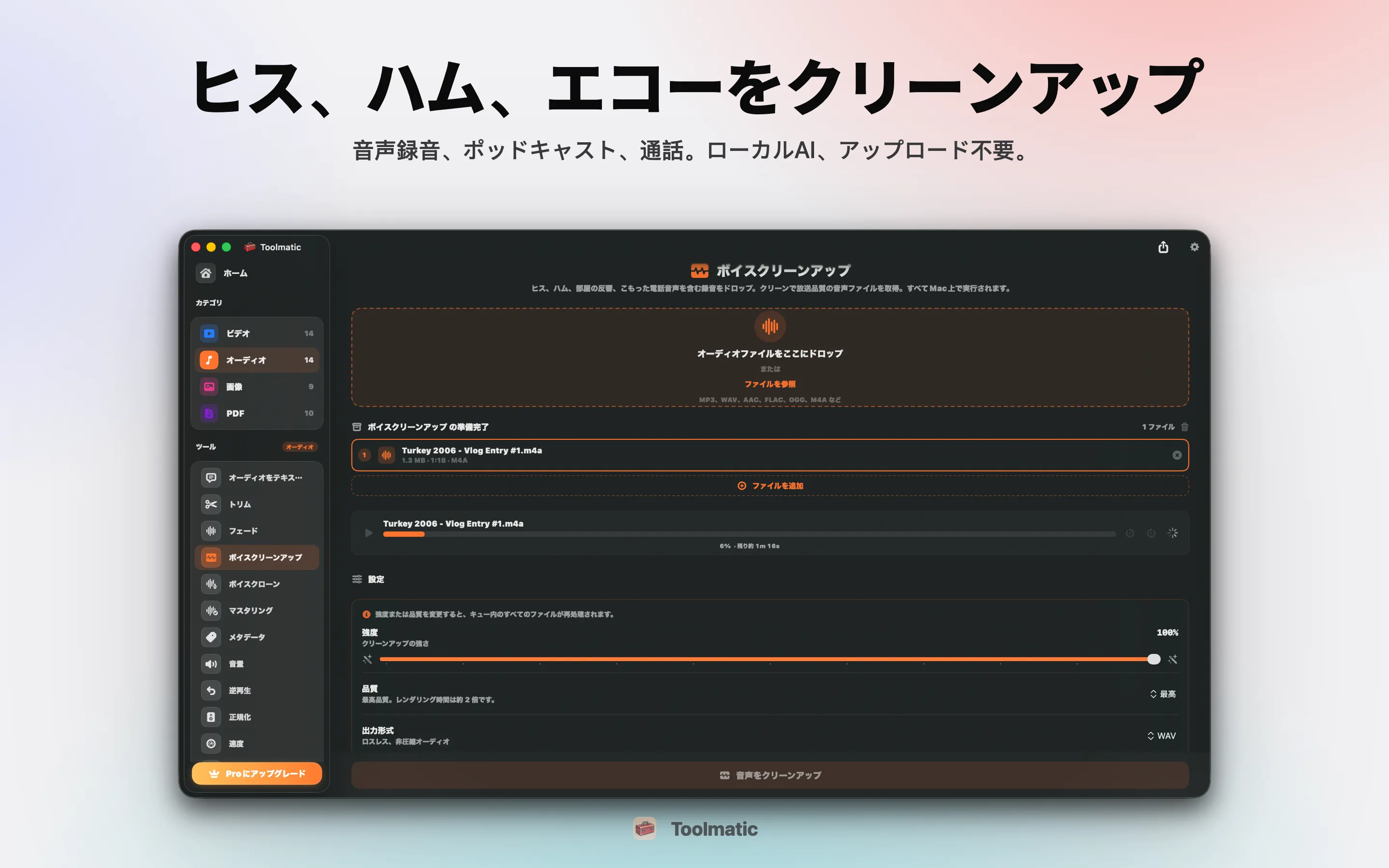The height and width of the screenshot is (868, 1389).
Task: Open settings gear icon at top right
Action: [x=1195, y=247]
